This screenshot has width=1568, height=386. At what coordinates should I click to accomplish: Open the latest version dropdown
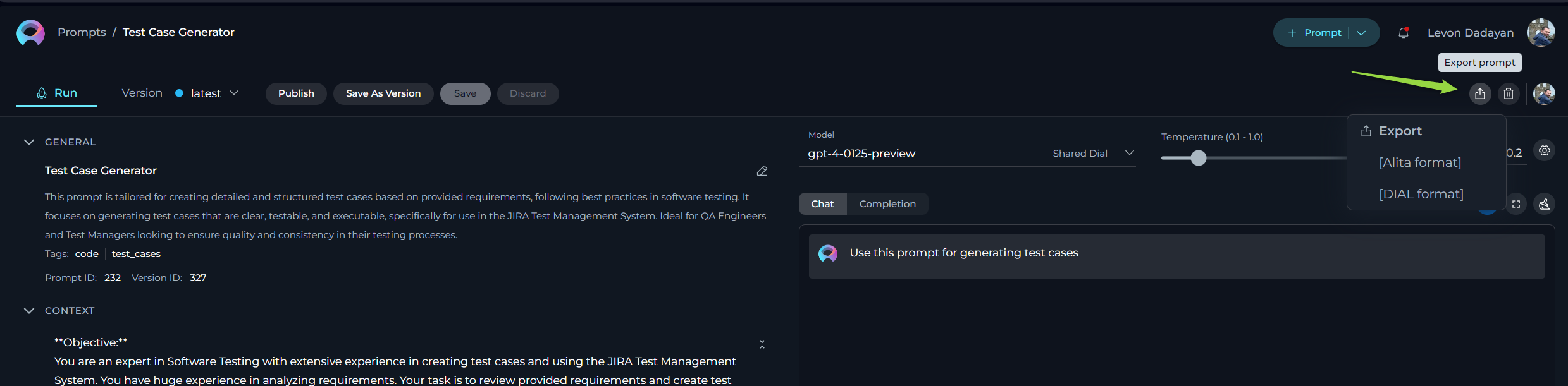tap(207, 93)
